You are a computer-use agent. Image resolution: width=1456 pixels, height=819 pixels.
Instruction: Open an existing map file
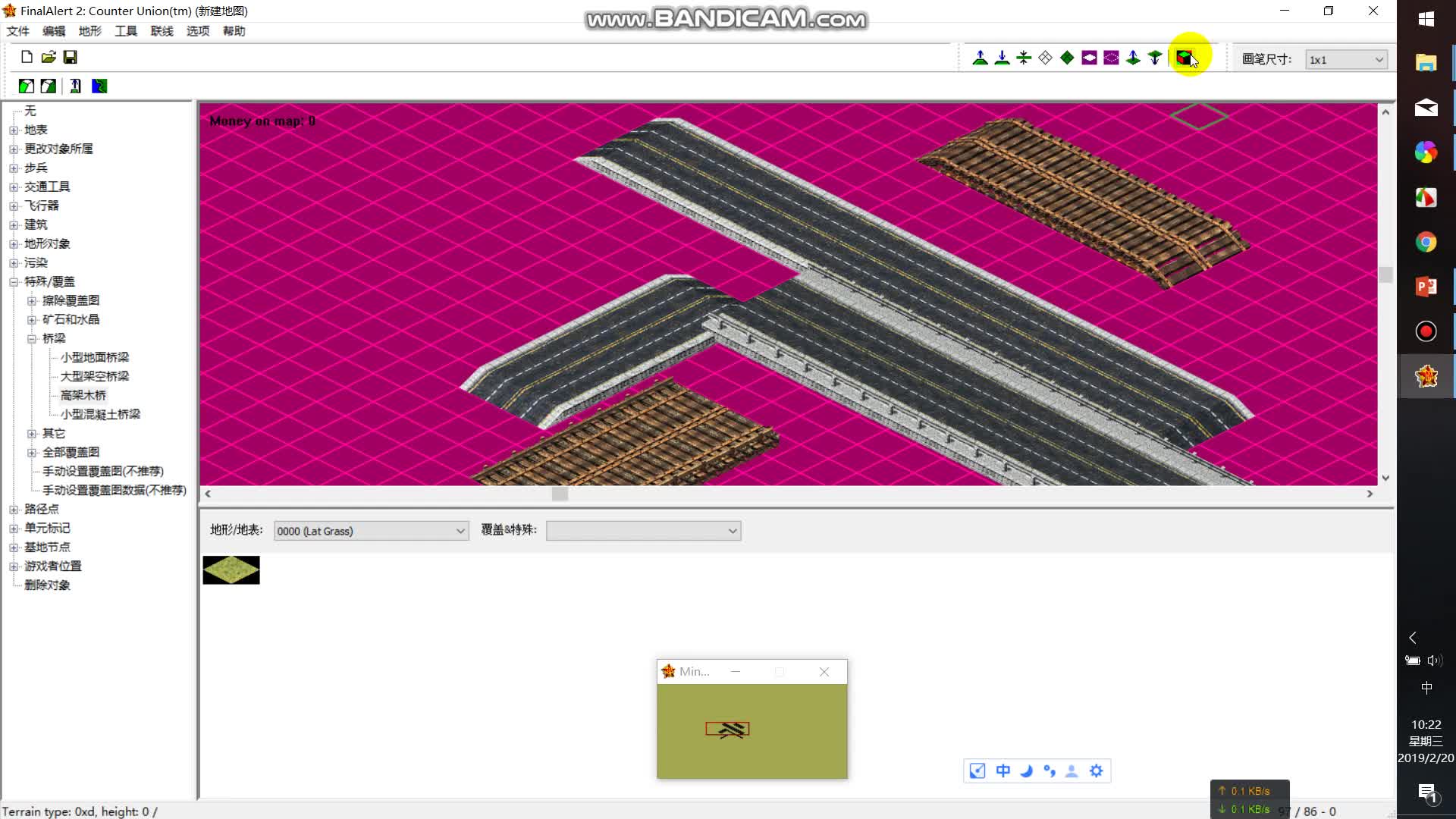point(49,57)
